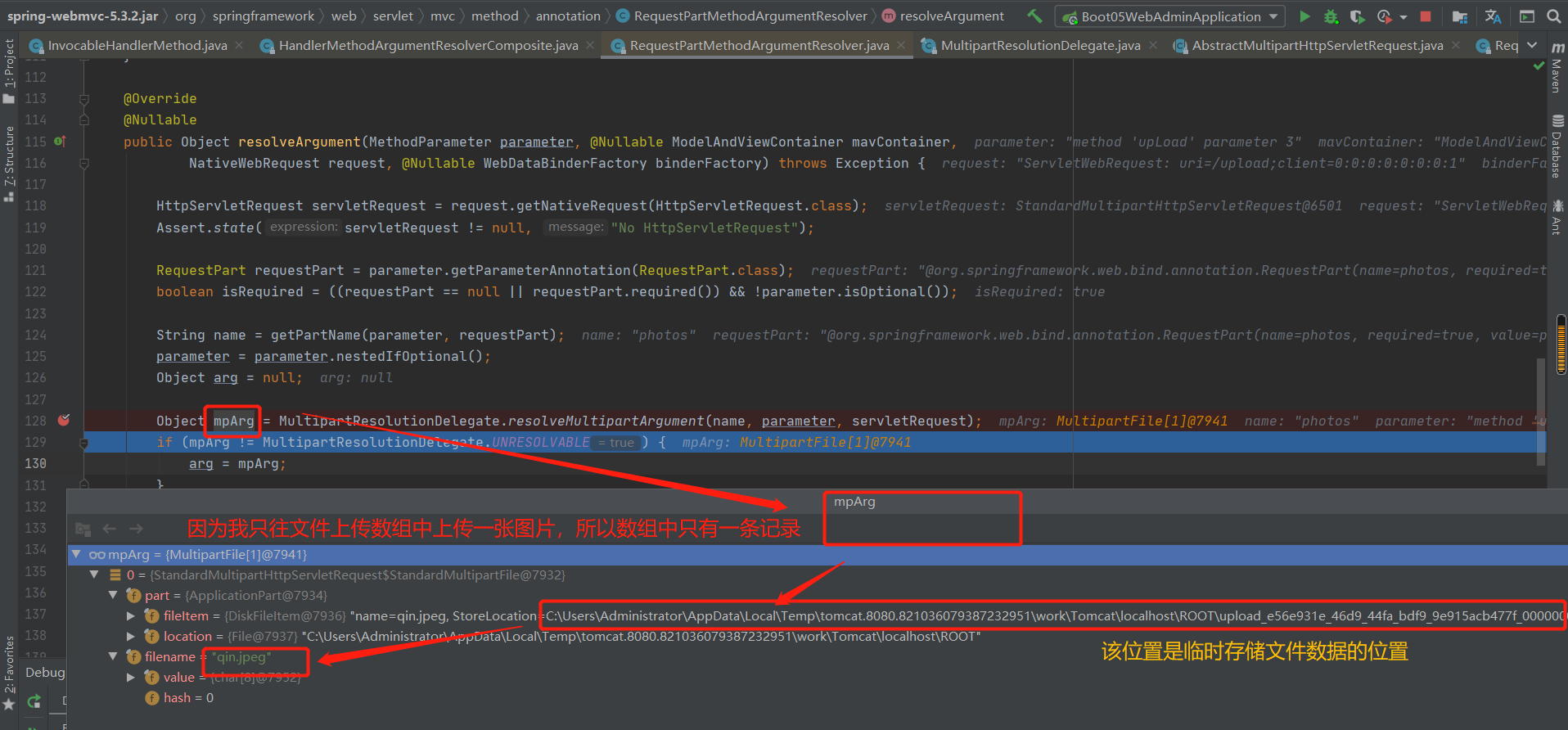Click the @Override annotation on line 113

click(160, 98)
